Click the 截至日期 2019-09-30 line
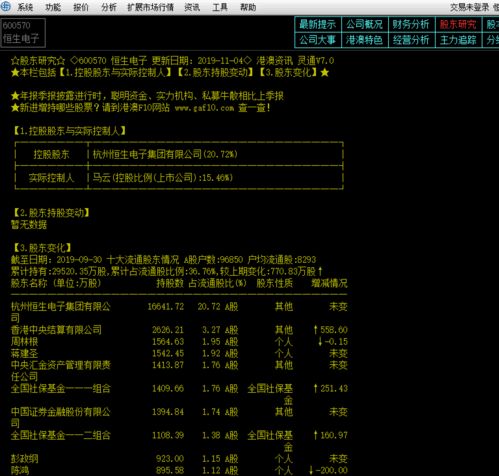Screen dimensions: 499x476 [x=164, y=260]
